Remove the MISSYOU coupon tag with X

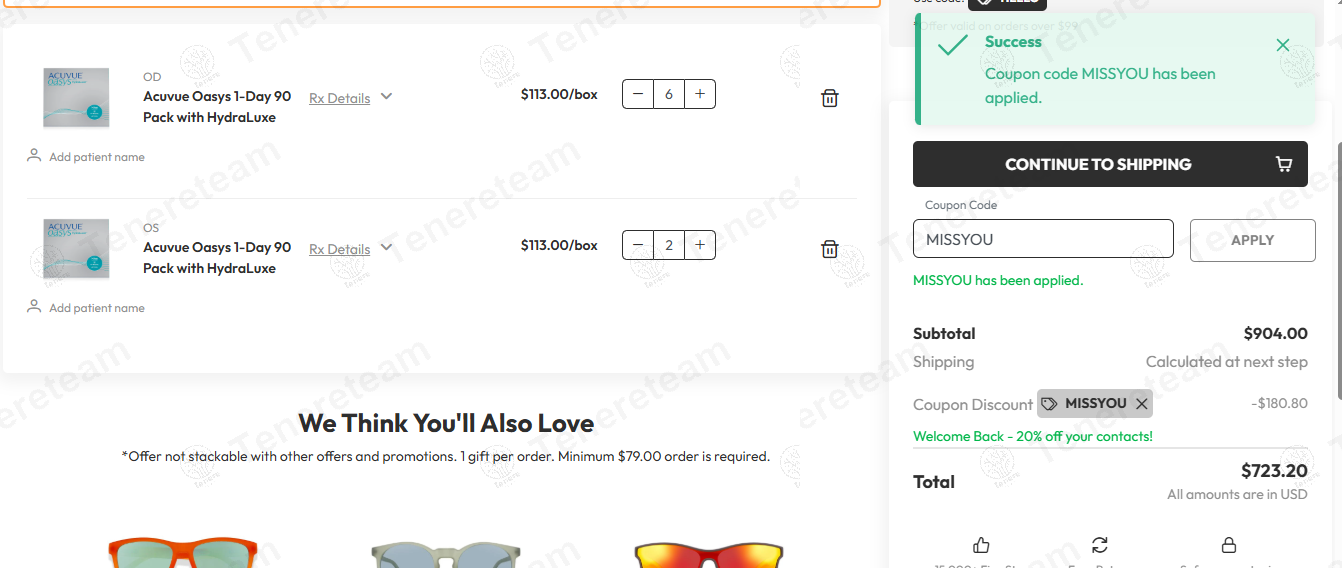click(x=1141, y=404)
